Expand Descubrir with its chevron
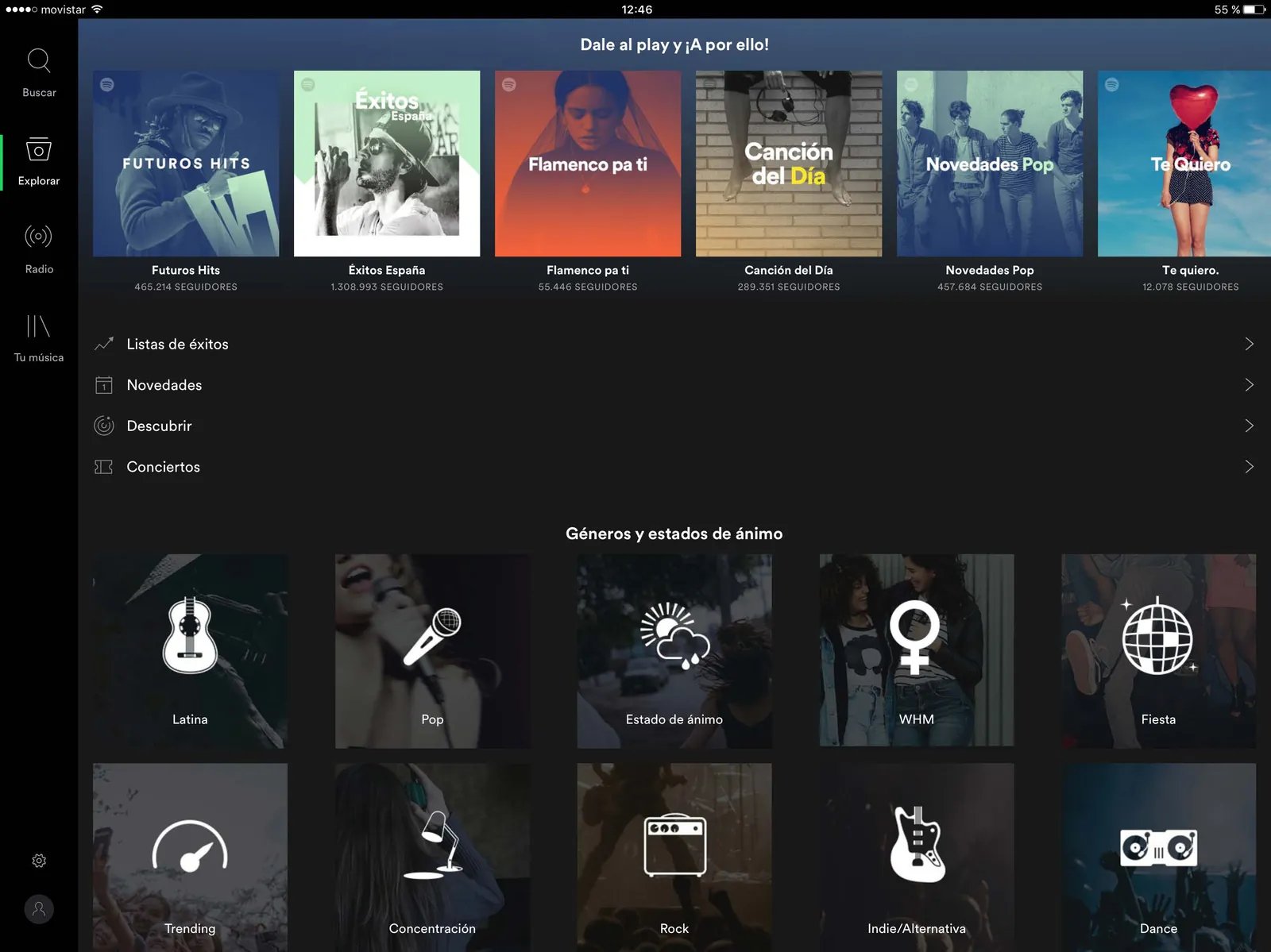Screen dimensions: 1271x952 (x=1249, y=426)
